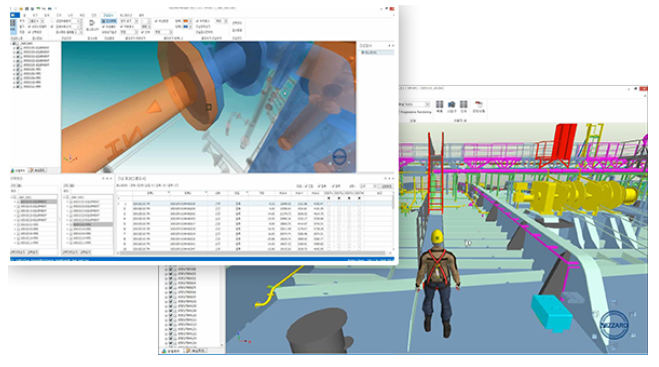This screenshot has width=659, height=367.
Task: Click the large stacked-grid icon at ribbon's left end
Action: (13, 25)
